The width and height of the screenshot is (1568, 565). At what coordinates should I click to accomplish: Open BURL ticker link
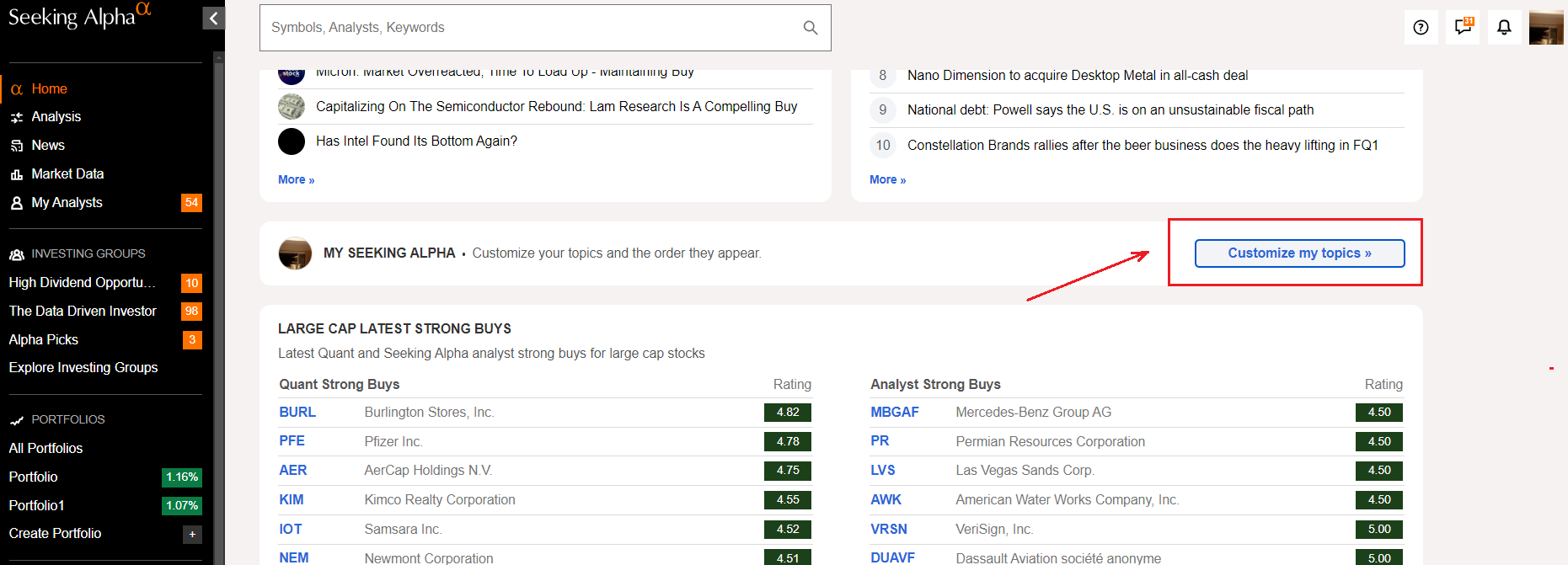point(297,413)
